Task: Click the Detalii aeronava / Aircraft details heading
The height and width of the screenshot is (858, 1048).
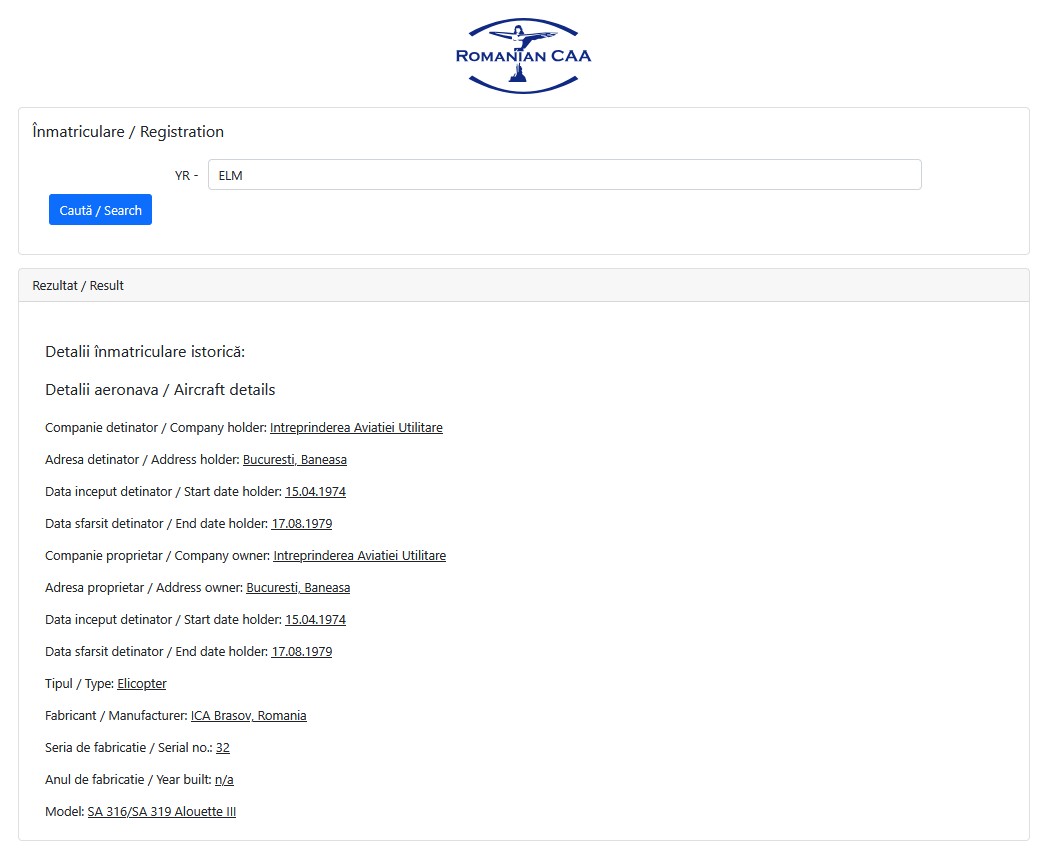Action: click(160, 390)
